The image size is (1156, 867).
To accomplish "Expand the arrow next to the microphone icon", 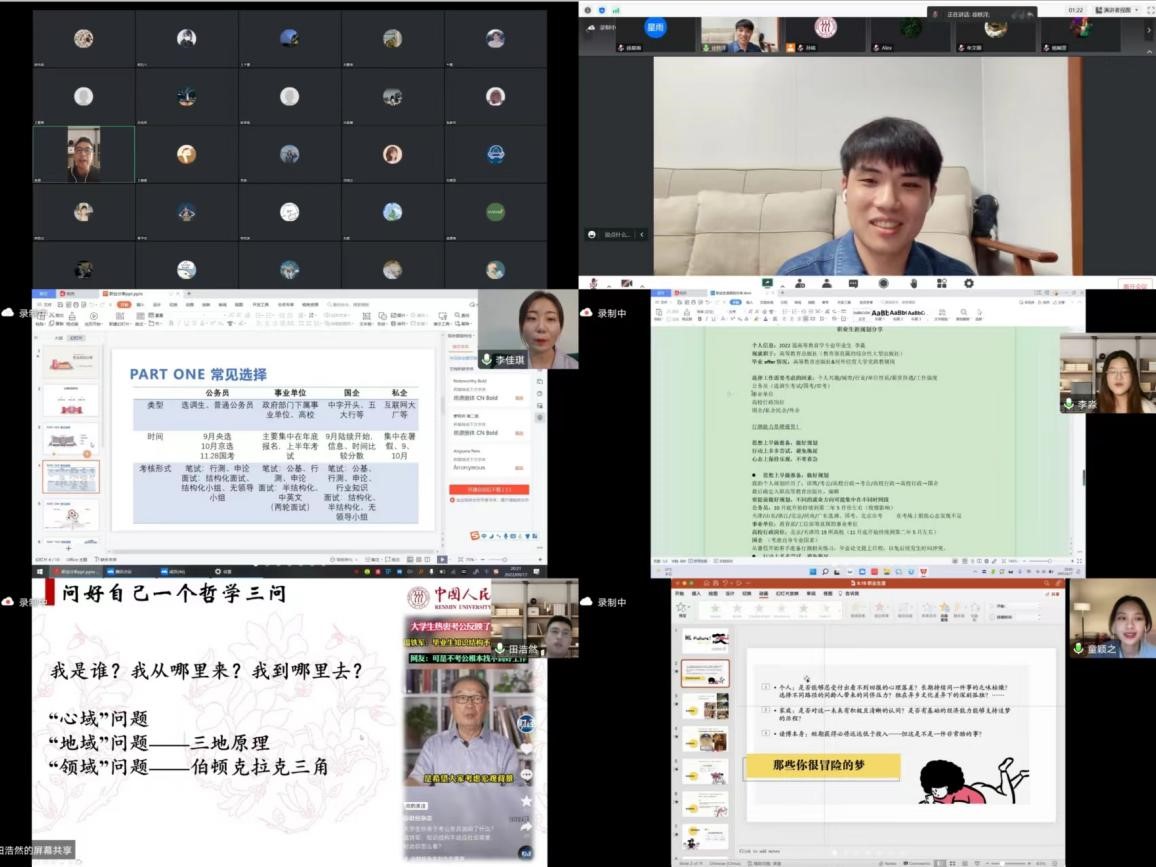I will tap(609, 284).
